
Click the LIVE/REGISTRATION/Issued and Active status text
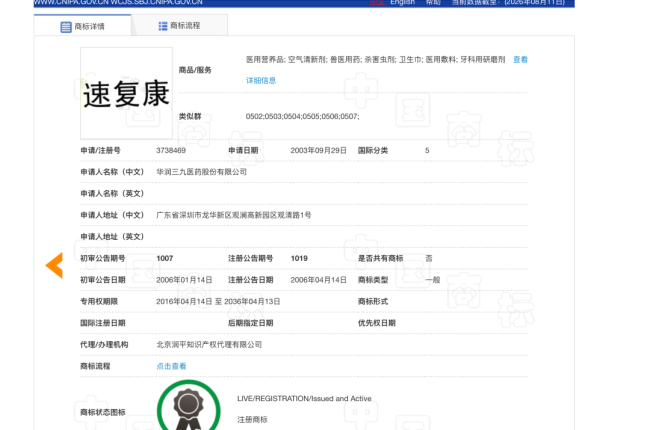[304, 398]
